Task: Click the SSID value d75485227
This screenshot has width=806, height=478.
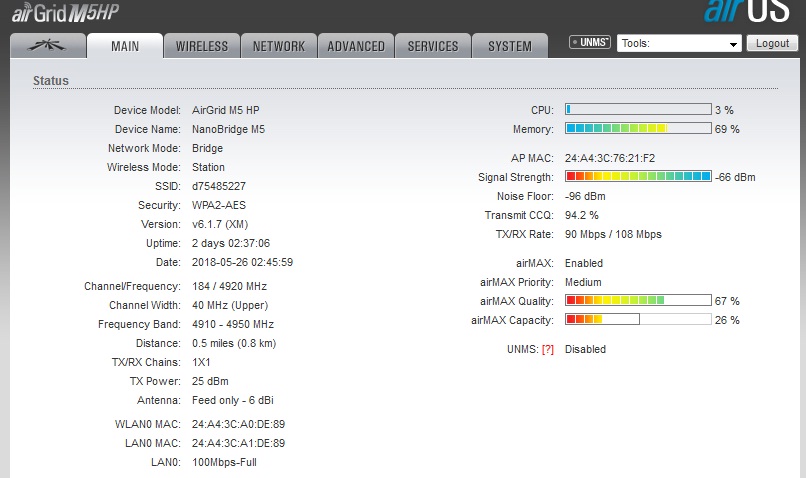Action: pyautogui.click(x=219, y=186)
